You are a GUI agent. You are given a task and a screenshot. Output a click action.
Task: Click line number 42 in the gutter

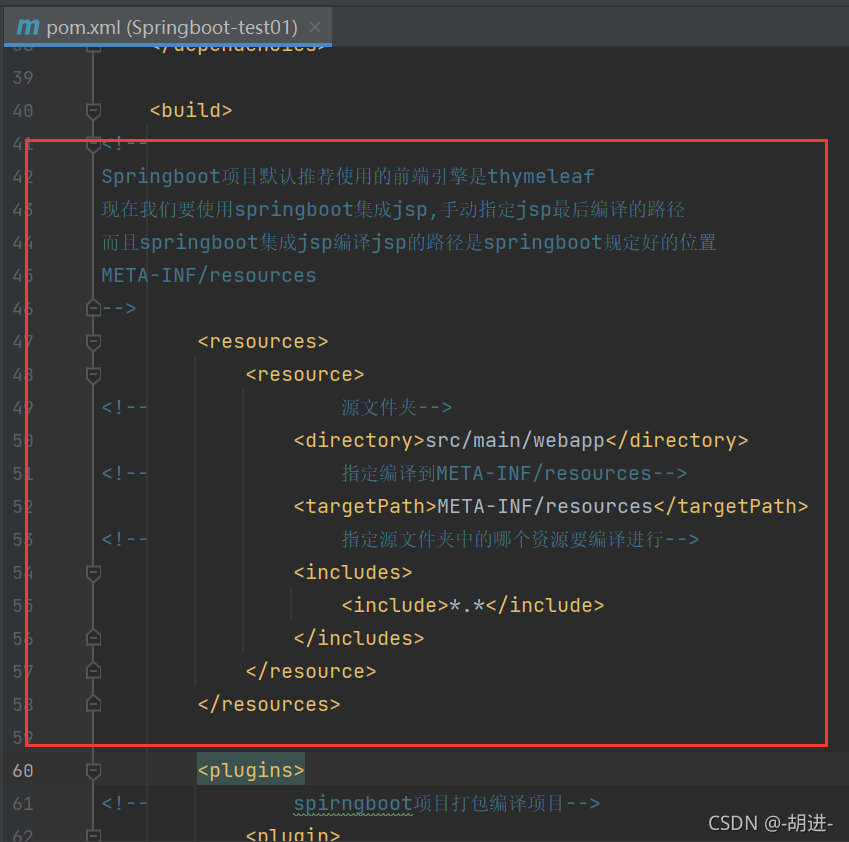22,176
